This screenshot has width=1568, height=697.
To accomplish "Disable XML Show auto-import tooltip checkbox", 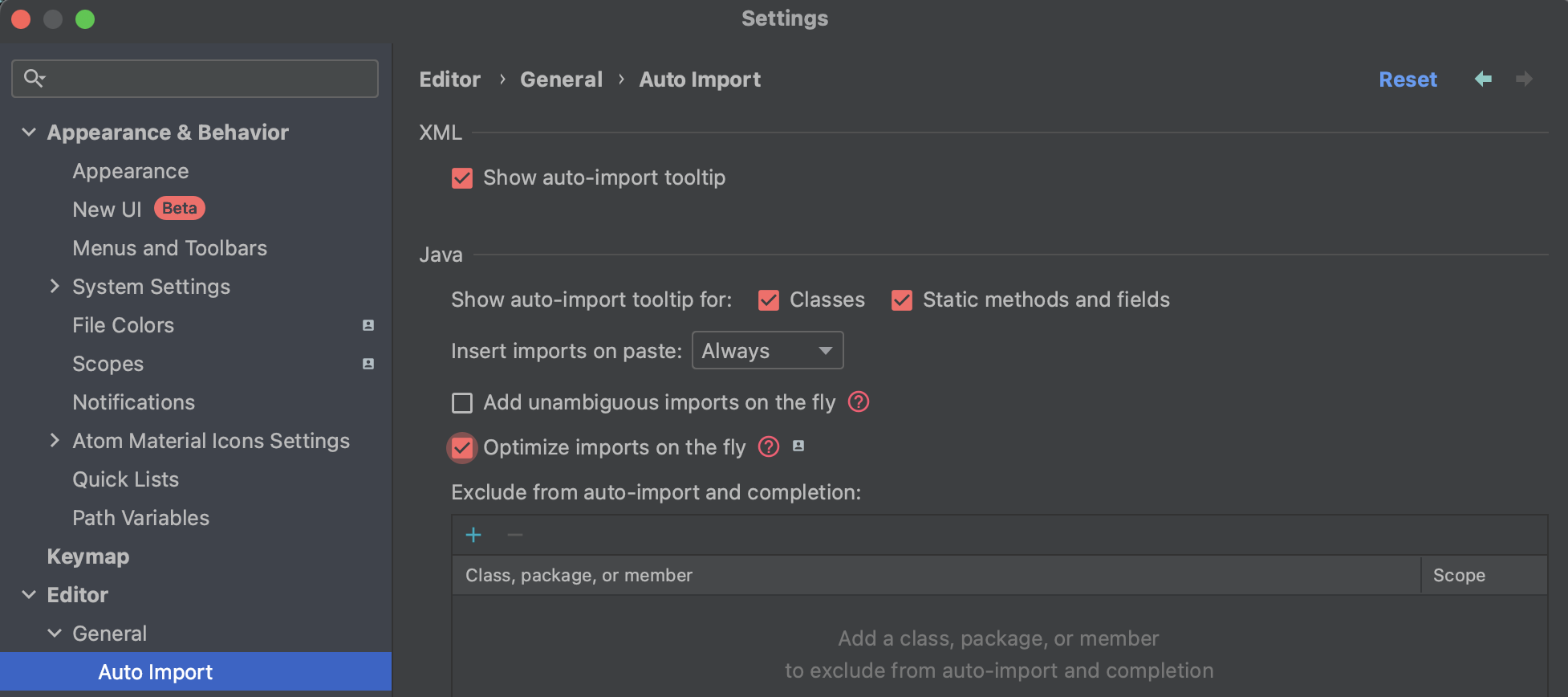I will 462,177.
